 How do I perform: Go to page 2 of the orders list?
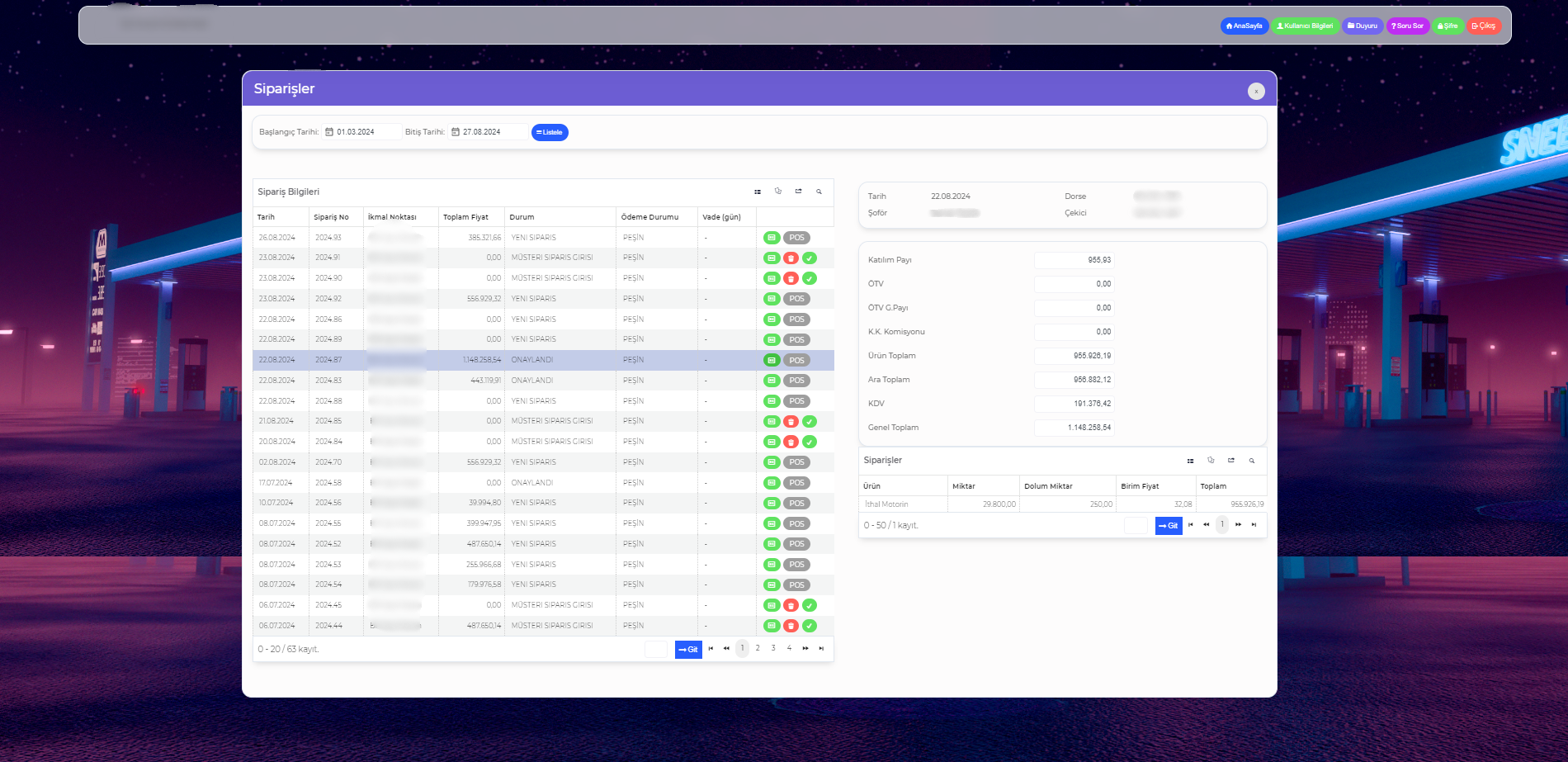click(x=758, y=648)
